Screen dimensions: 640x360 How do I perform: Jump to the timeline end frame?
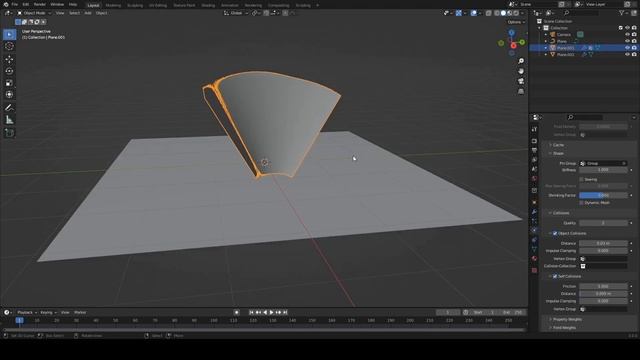click(x=285, y=312)
